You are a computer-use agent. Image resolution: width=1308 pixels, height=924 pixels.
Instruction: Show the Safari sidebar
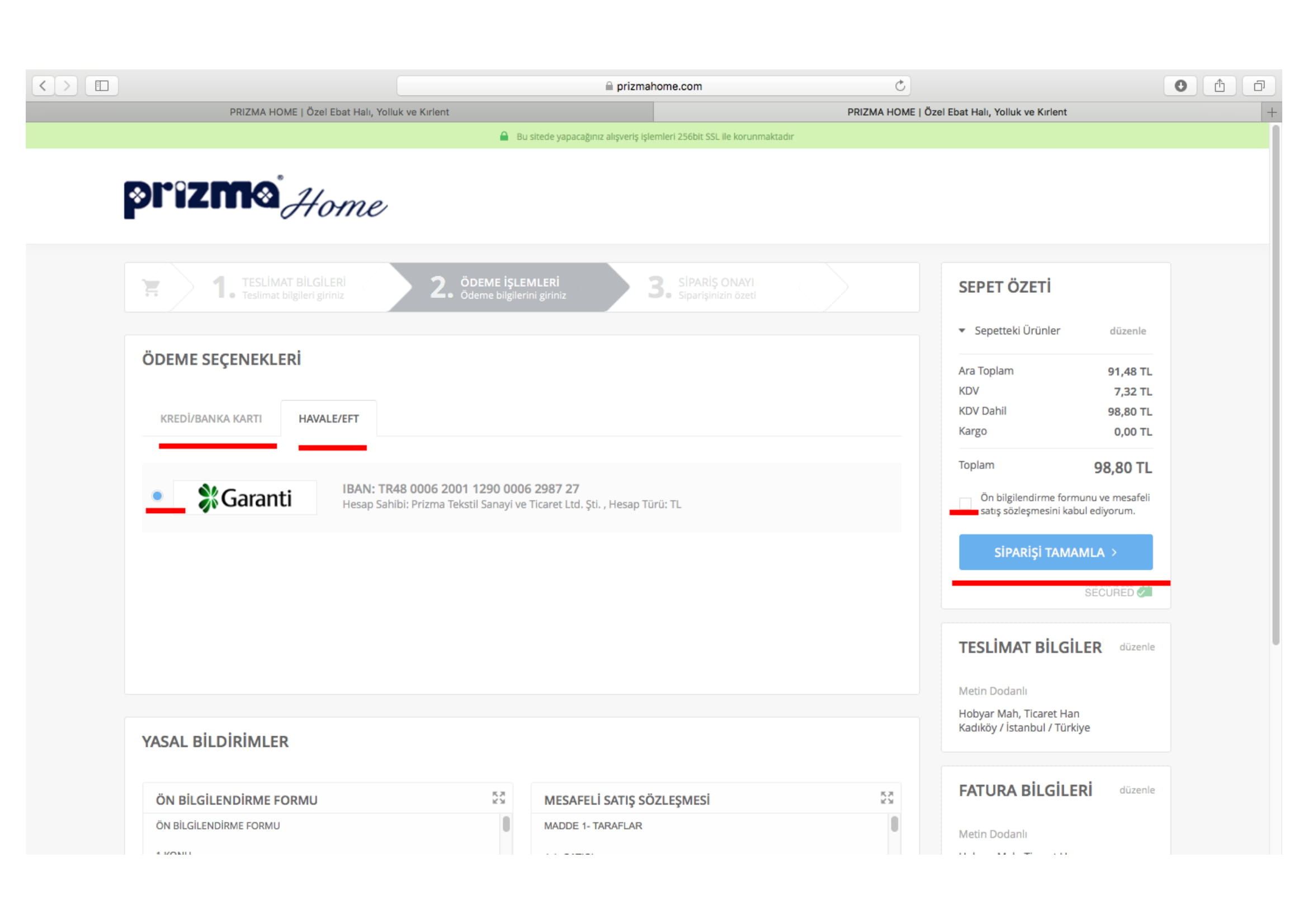pyautogui.click(x=102, y=86)
